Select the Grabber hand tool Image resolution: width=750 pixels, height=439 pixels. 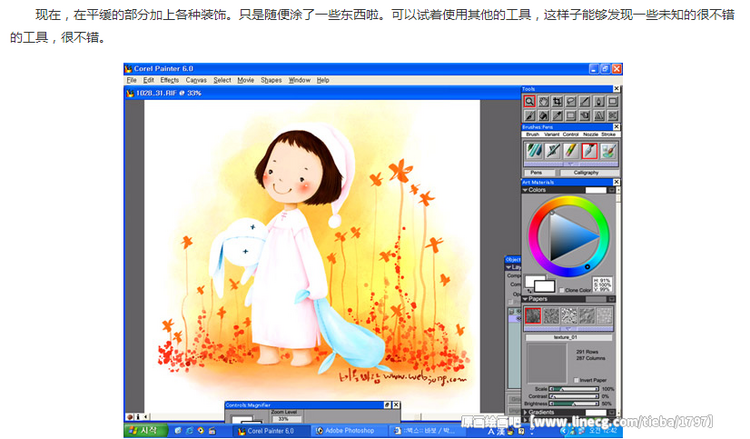(x=543, y=101)
